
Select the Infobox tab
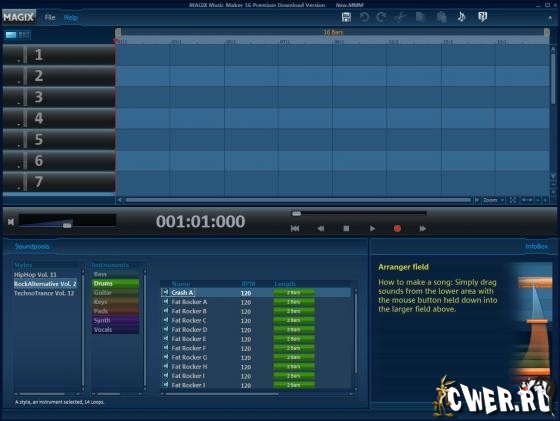[x=536, y=246]
